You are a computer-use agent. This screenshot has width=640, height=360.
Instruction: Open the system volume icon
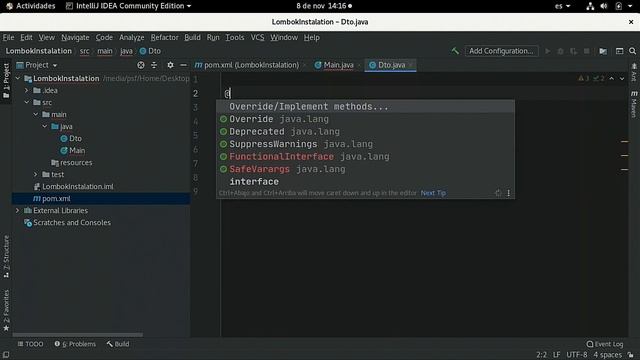604,6
